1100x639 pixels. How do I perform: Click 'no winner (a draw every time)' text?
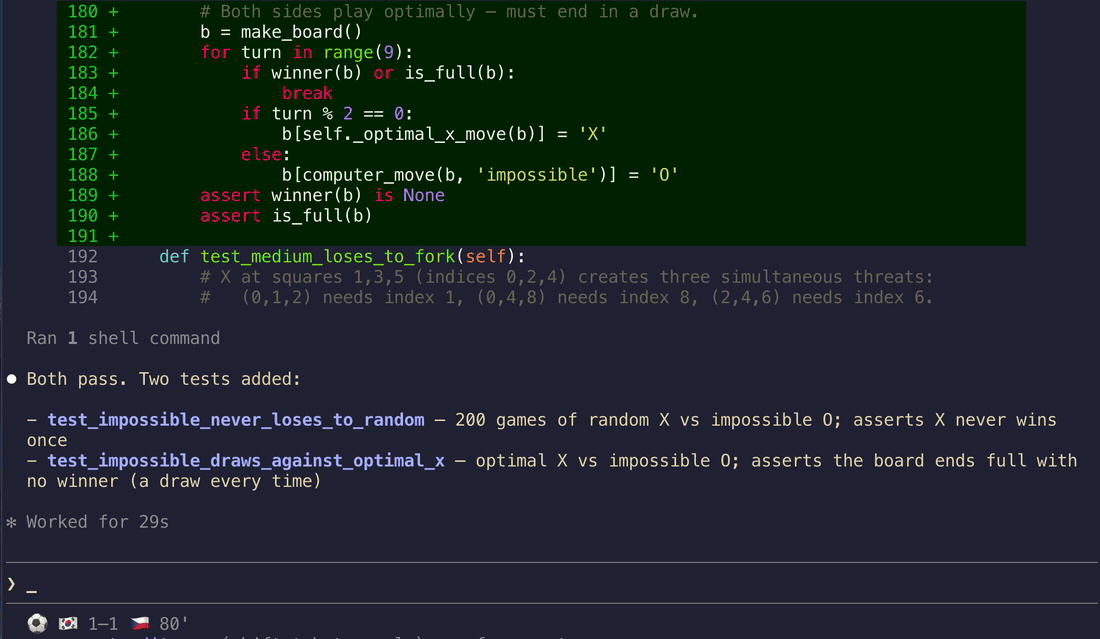click(x=174, y=481)
